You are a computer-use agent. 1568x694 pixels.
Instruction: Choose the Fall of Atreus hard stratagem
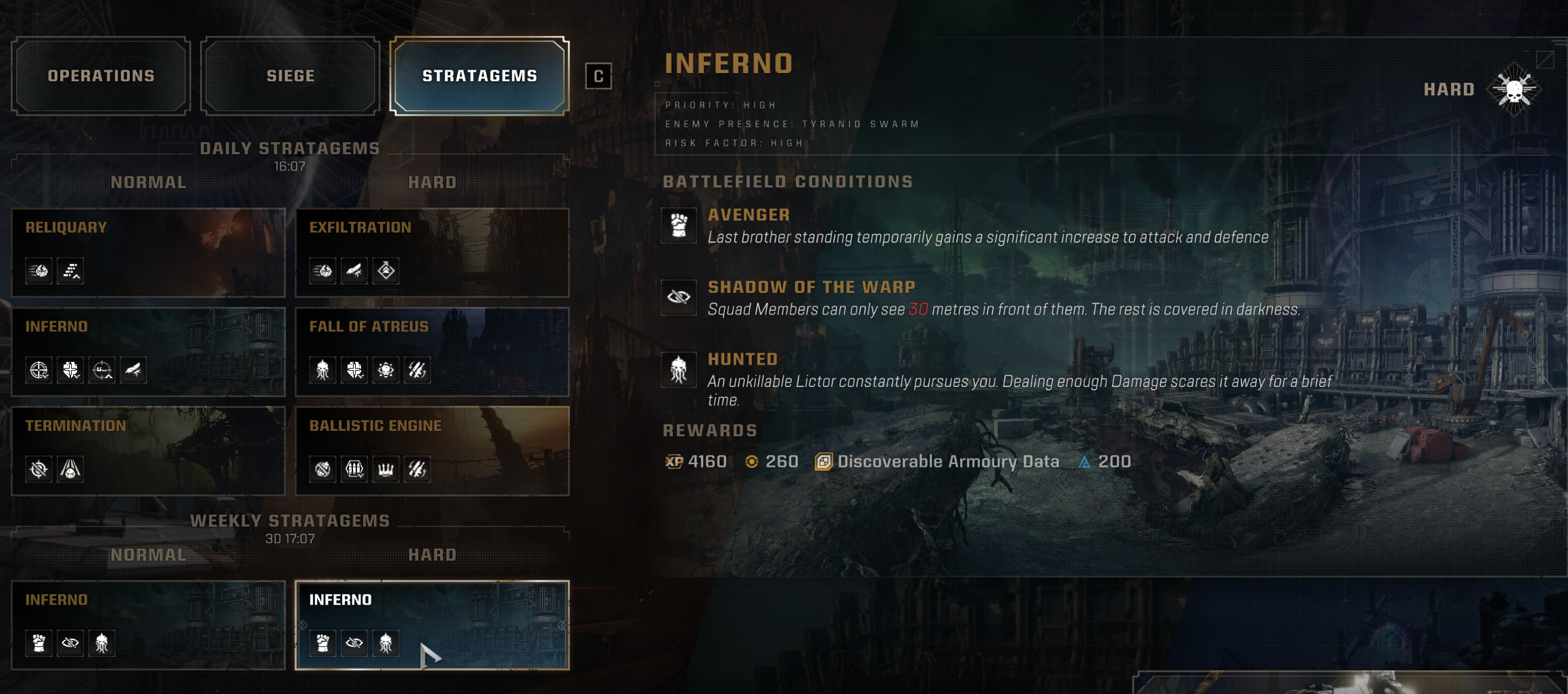pos(432,352)
